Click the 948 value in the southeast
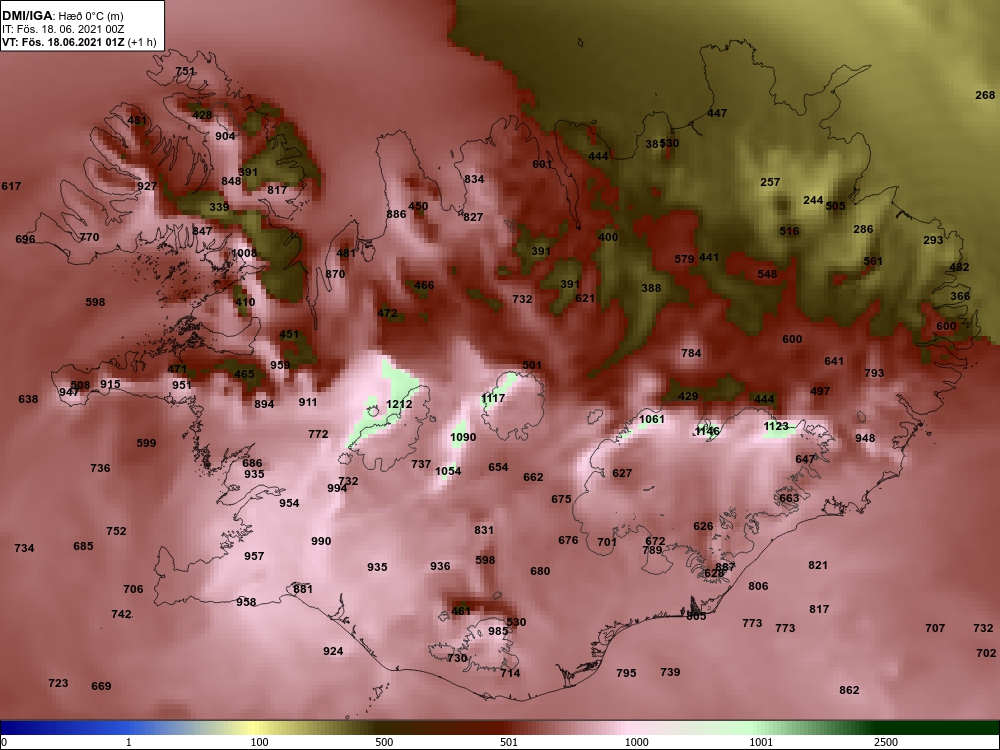Image resolution: width=1000 pixels, height=750 pixels. click(865, 438)
